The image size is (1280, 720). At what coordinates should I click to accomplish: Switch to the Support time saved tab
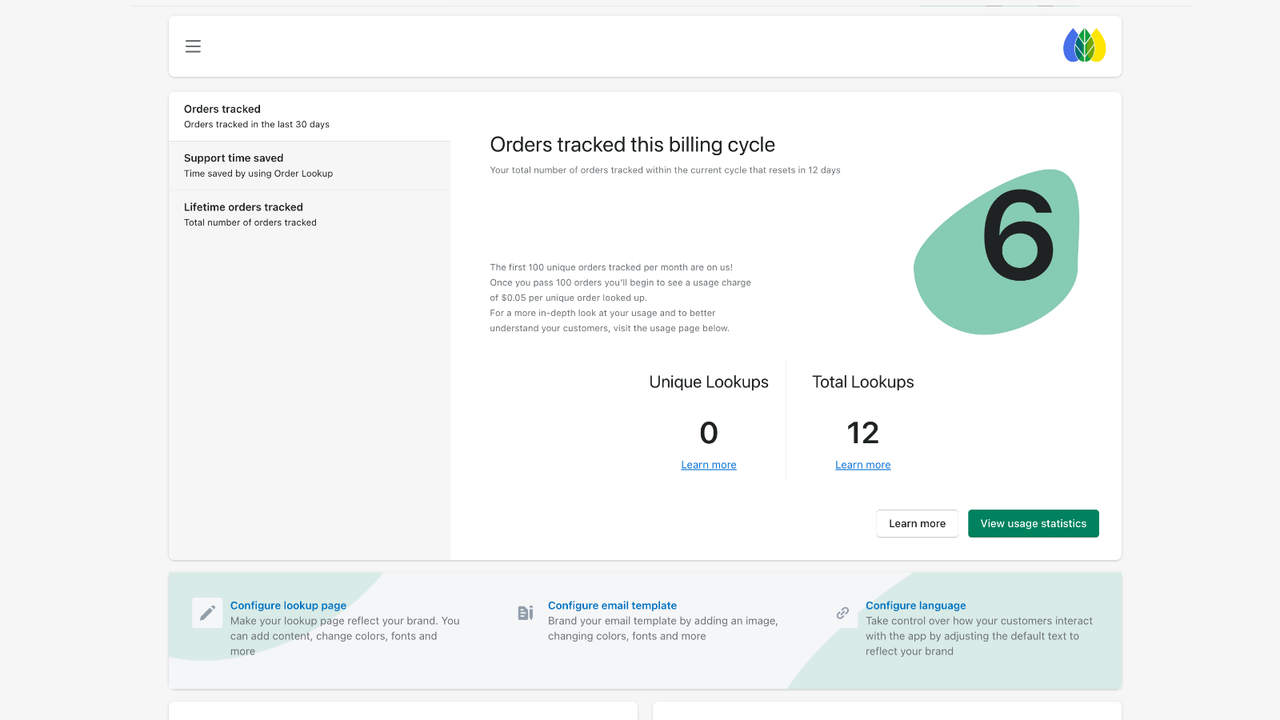[310, 166]
